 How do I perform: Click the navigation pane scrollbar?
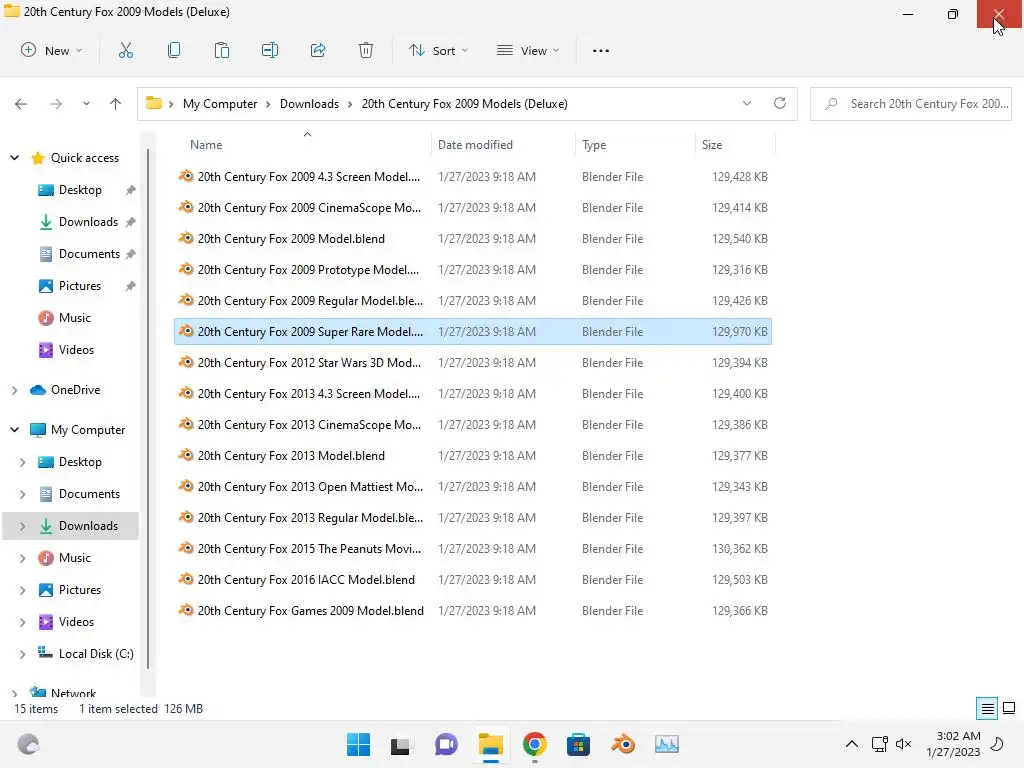coord(148,408)
